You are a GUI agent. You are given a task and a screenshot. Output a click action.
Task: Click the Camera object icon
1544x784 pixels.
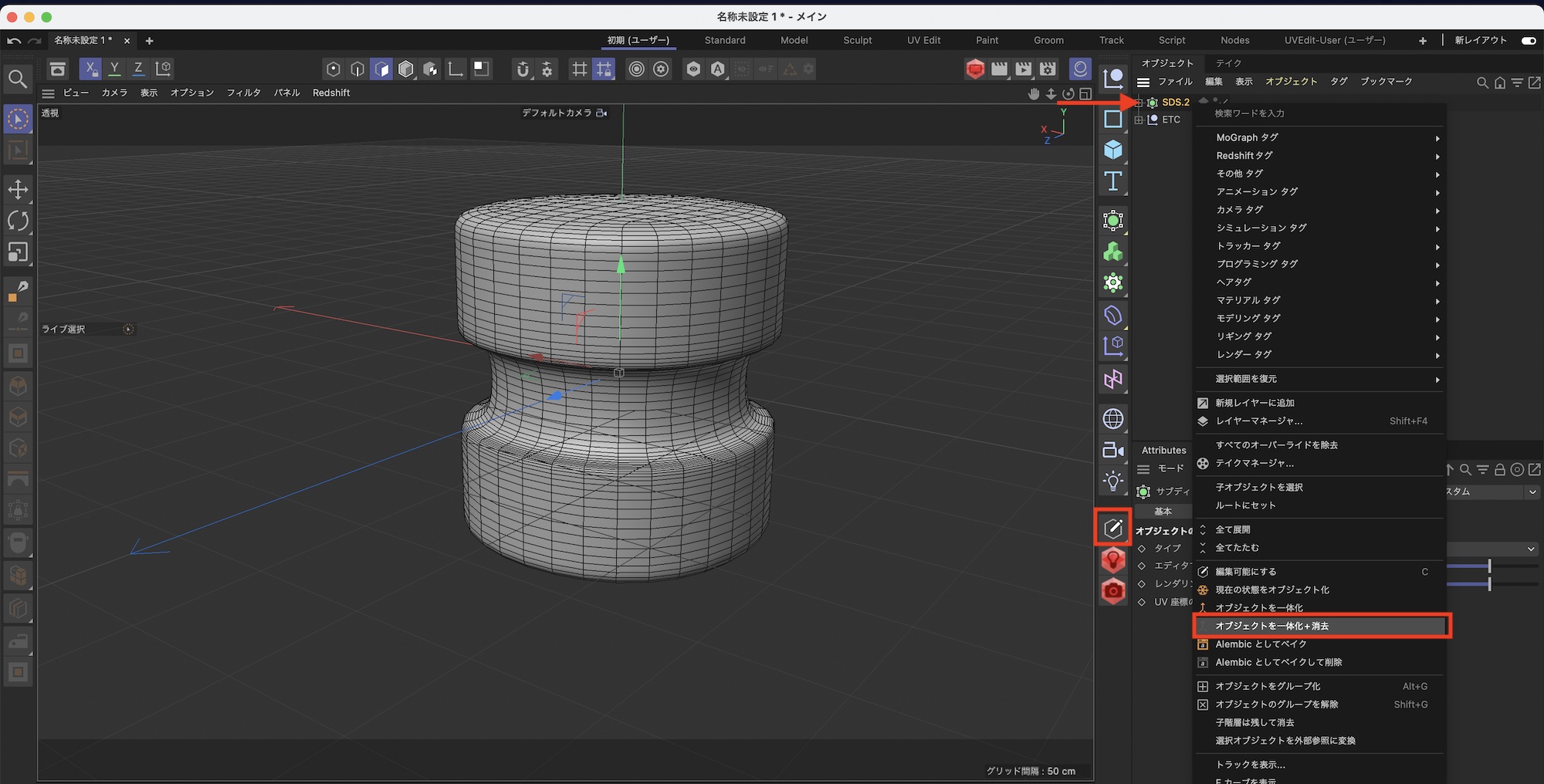point(1112,450)
